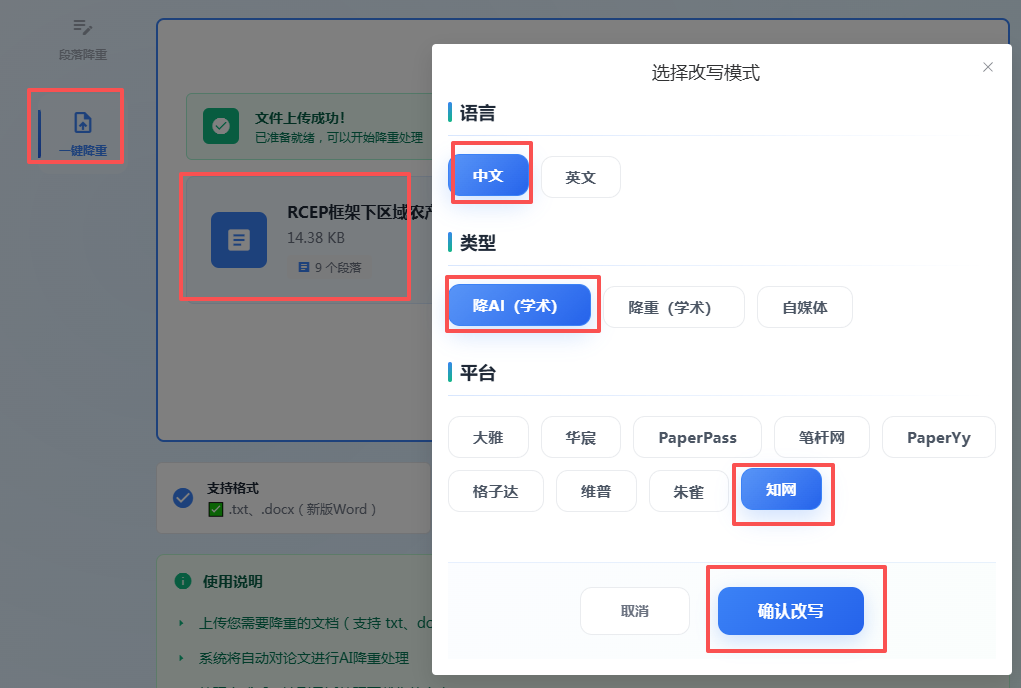Screen dimensions: 1021x688
Task: Select 笔杆网 platform
Action: point(822,437)
